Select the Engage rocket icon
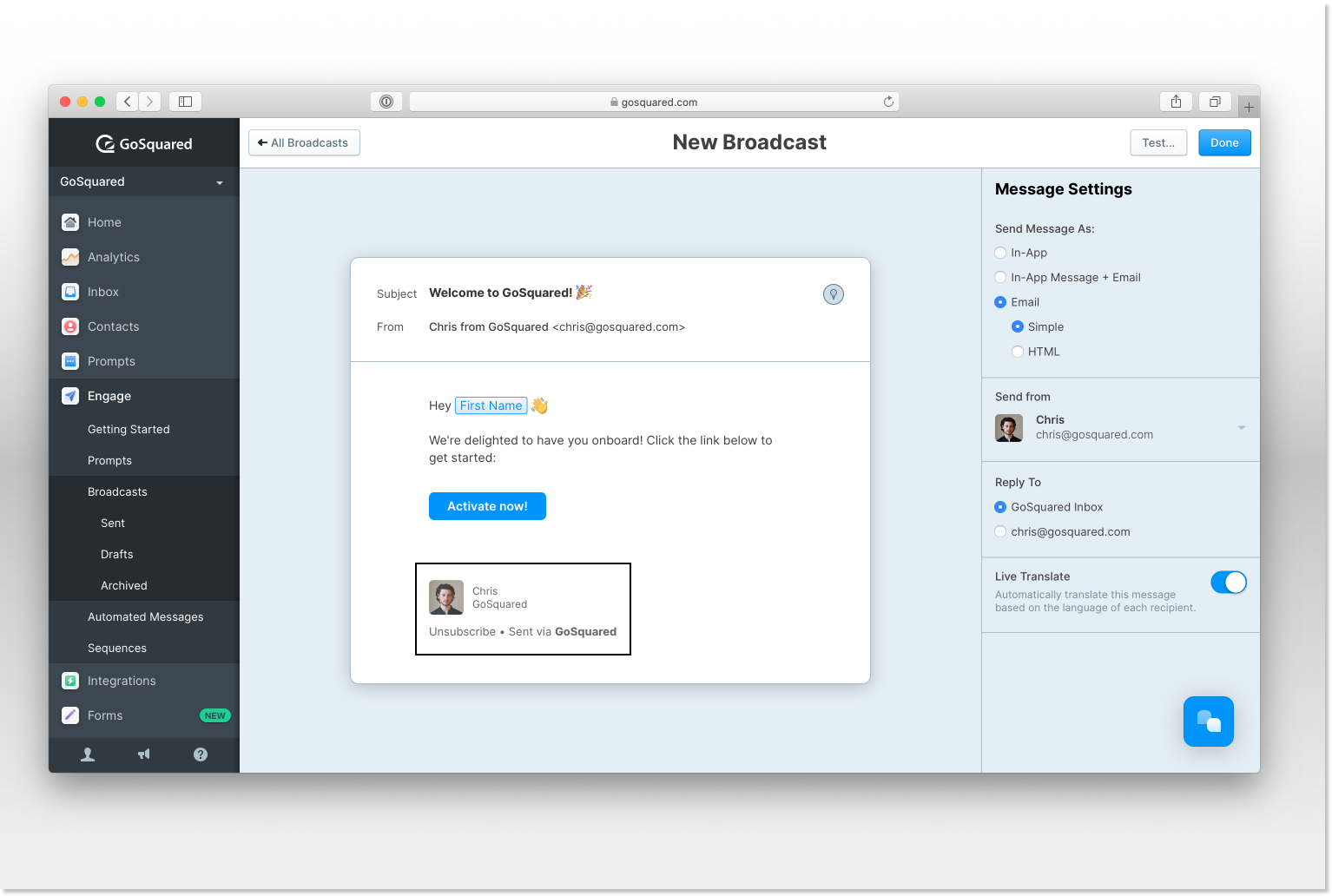Image resolution: width=1332 pixels, height=896 pixels. click(70, 396)
